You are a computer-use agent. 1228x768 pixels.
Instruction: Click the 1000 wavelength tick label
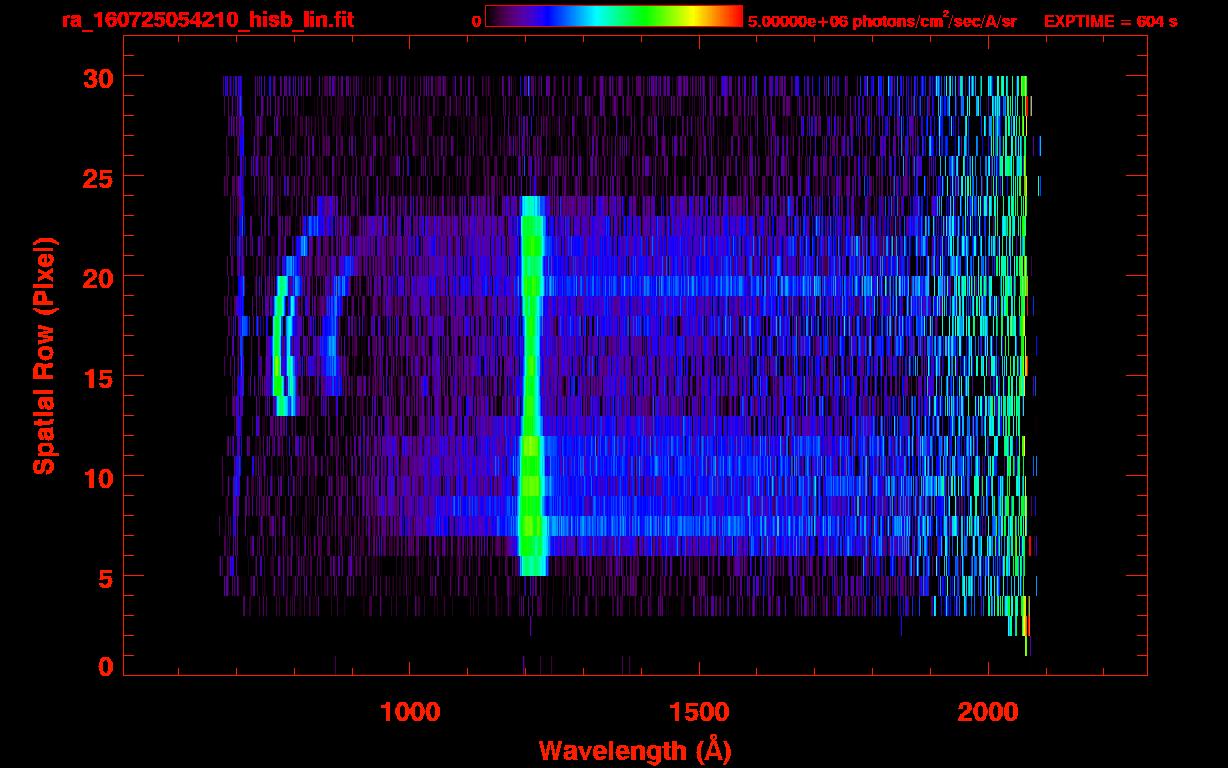pos(410,712)
